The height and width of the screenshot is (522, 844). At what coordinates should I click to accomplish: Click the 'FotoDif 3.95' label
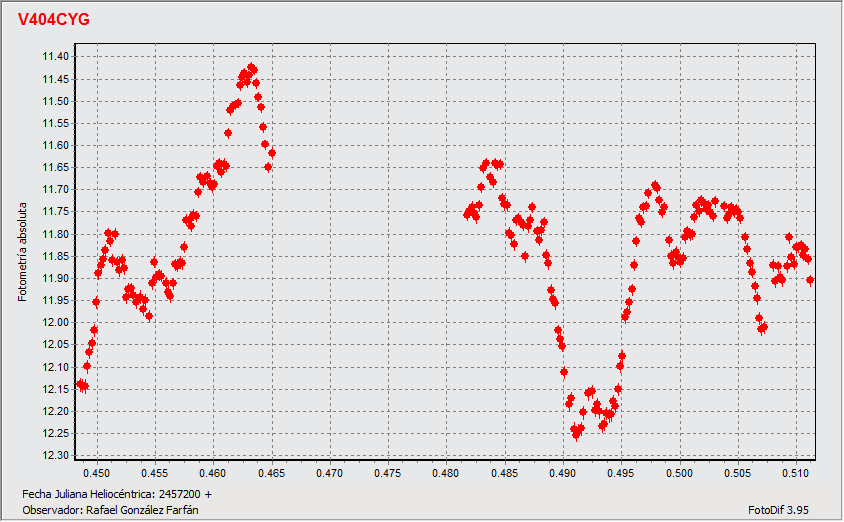pyautogui.click(x=778, y=510)
